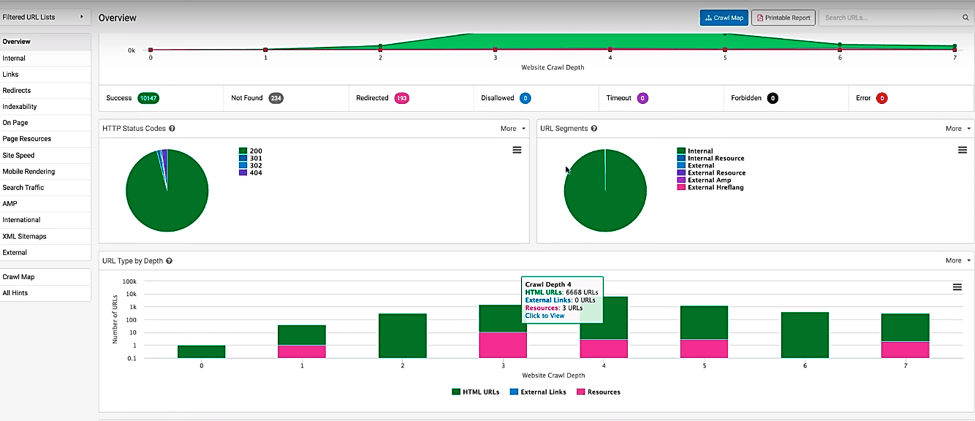
Task: Open Page Resources section
Action: 46,139
